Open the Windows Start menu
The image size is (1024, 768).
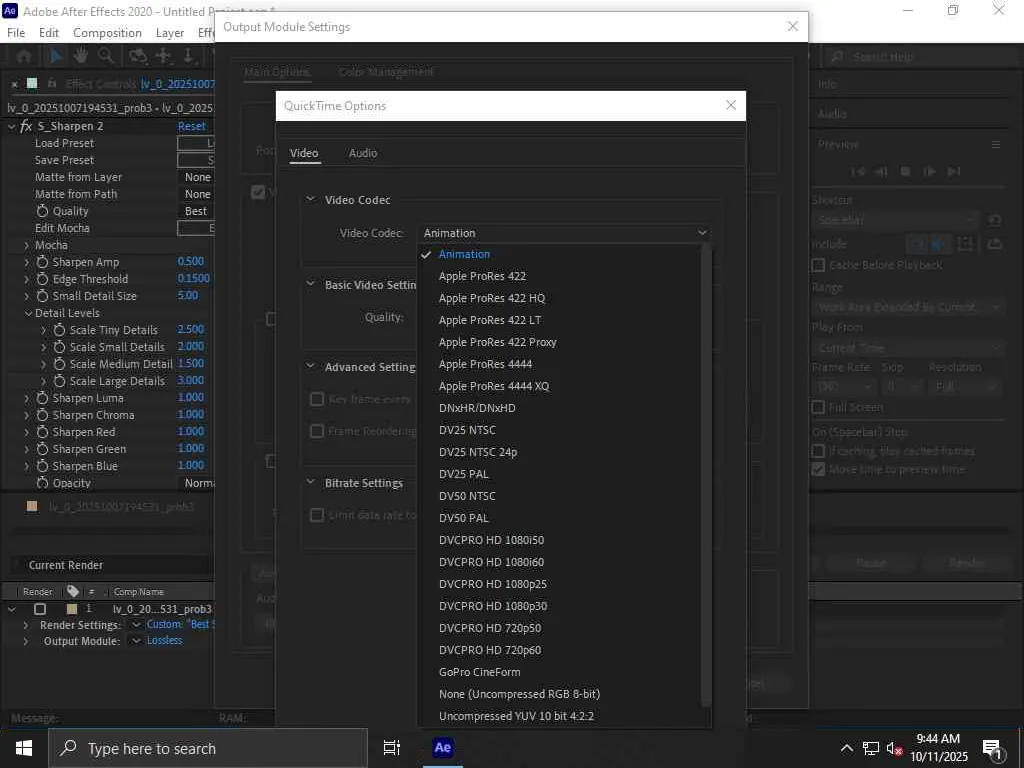24,748
